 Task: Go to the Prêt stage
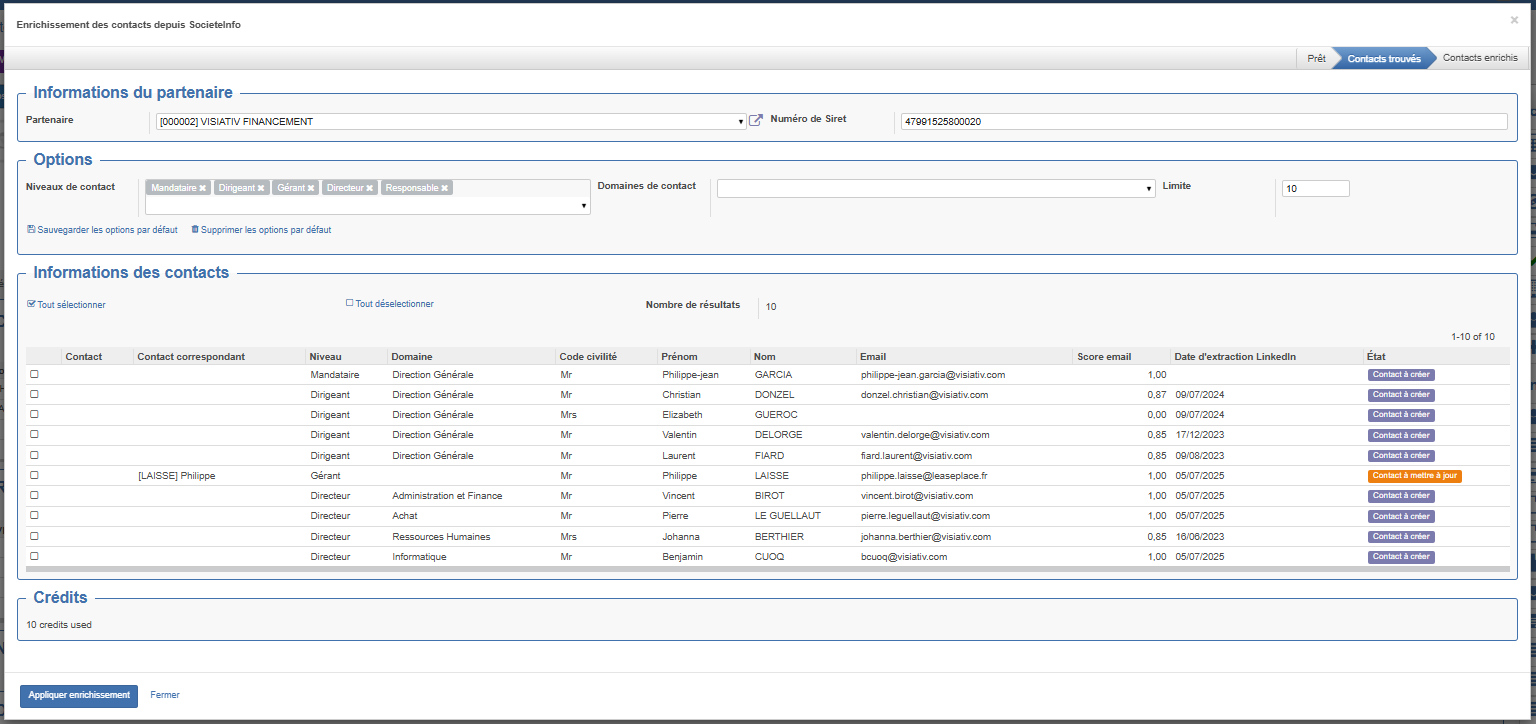1316,58
